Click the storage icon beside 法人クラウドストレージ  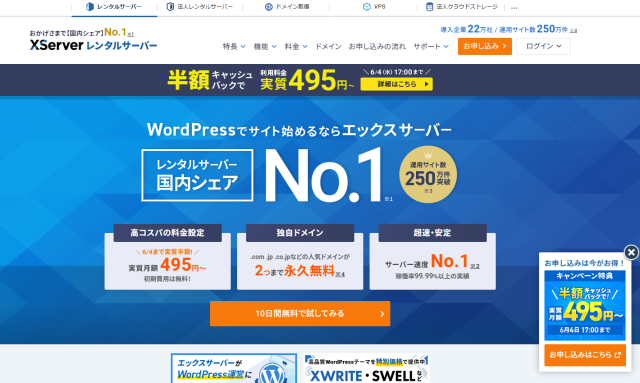[x=429, y=7]
